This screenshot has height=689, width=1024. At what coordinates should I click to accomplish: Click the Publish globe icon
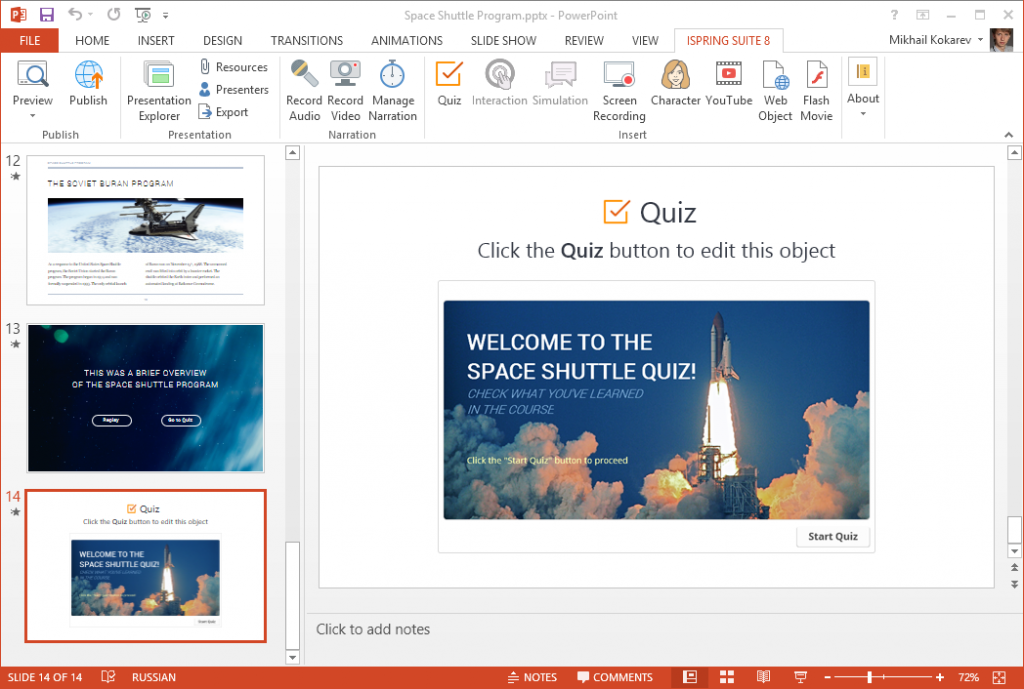[88, 74]
